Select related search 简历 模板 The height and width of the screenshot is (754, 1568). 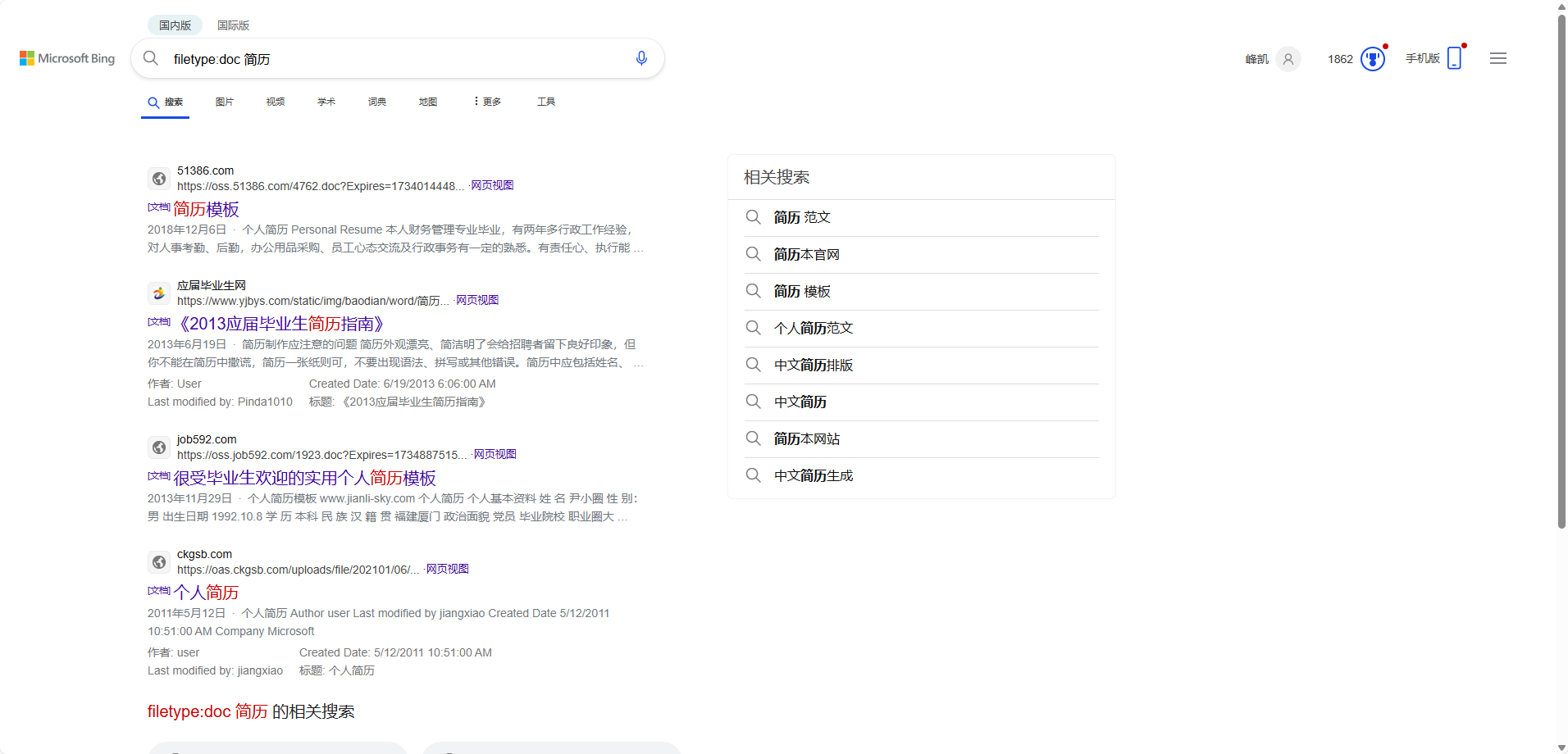802,291
